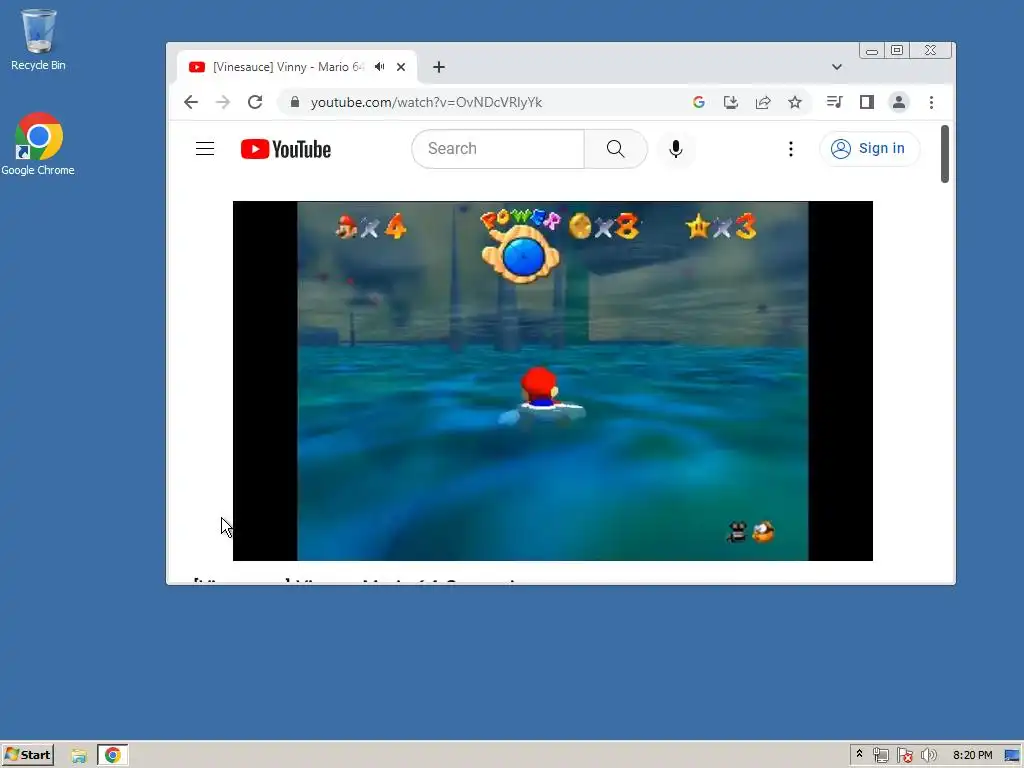1024x768 pixels.
Task: Open YouTube settings three-dot menu
Action: pyautogui.click(x=791, y=149)
